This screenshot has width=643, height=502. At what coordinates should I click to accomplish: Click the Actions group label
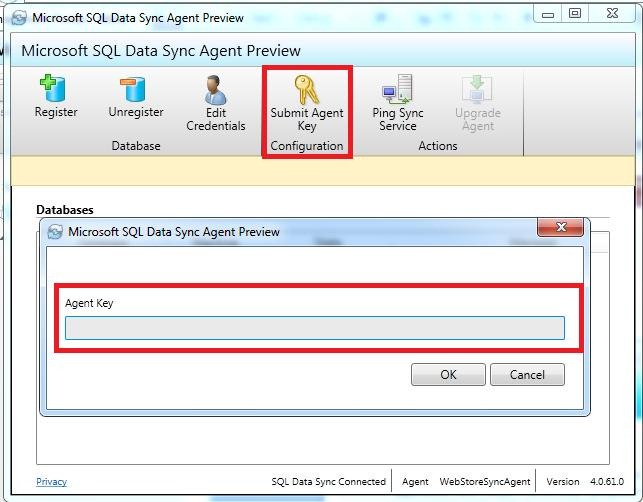point(438,146)
